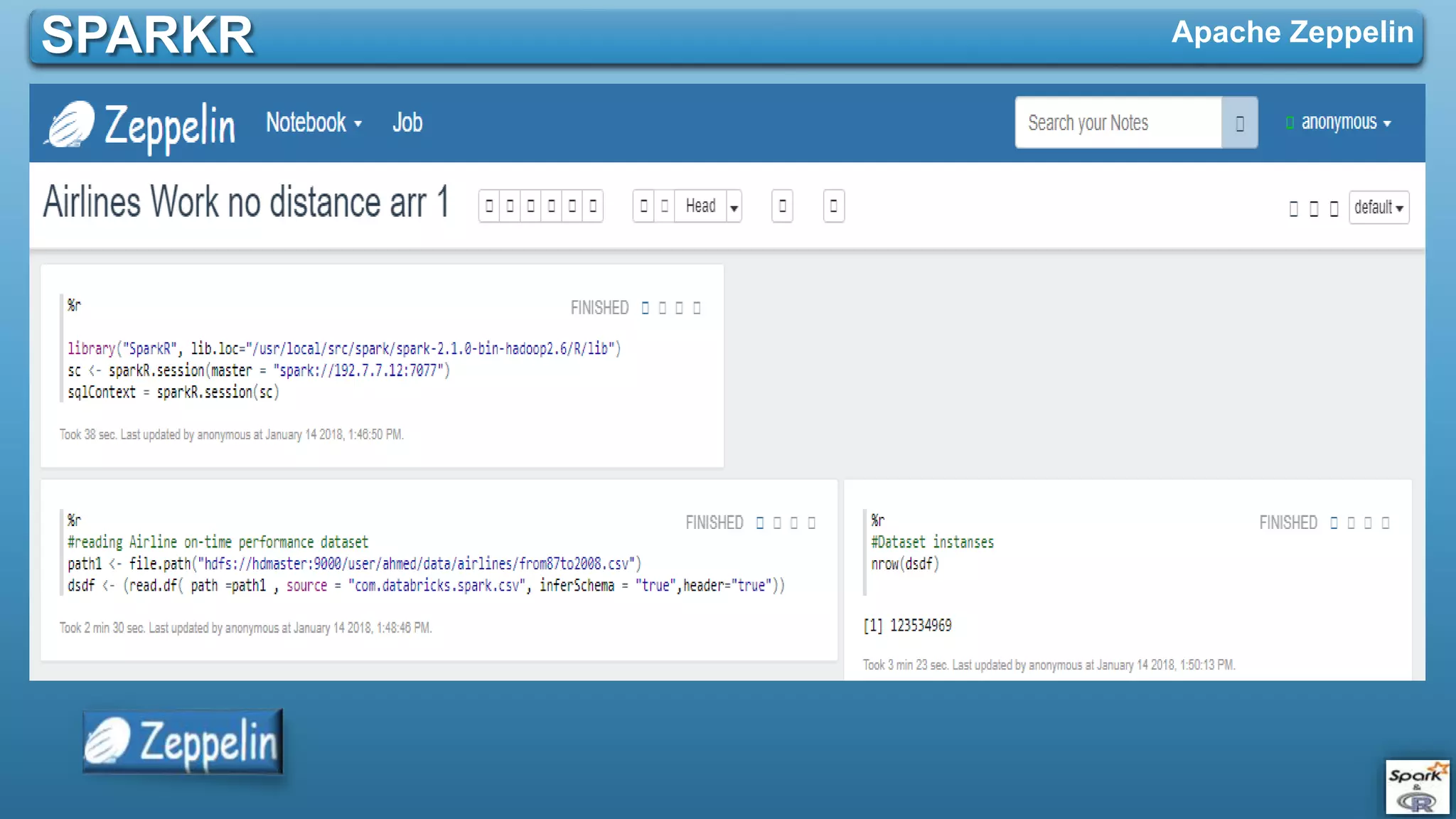Open the Job page
This screenshot has height=819, width=1456.
407,123
